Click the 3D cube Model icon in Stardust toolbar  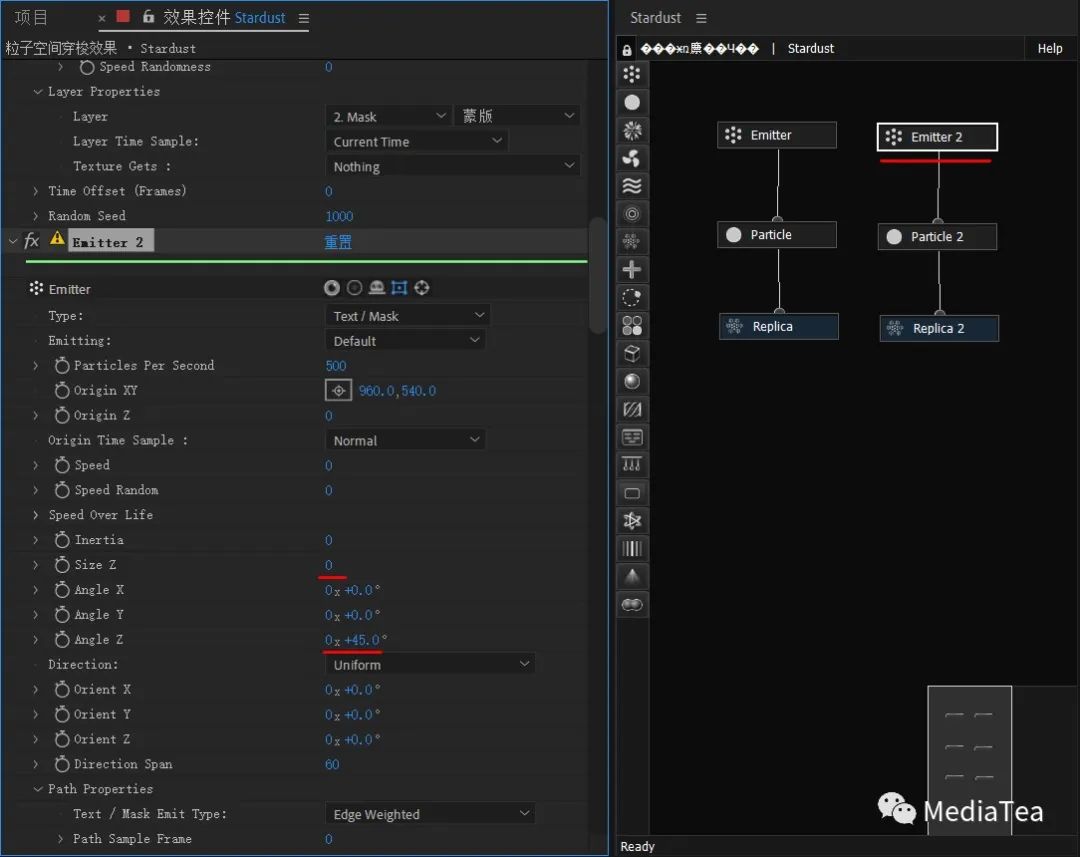pos(632,353)
